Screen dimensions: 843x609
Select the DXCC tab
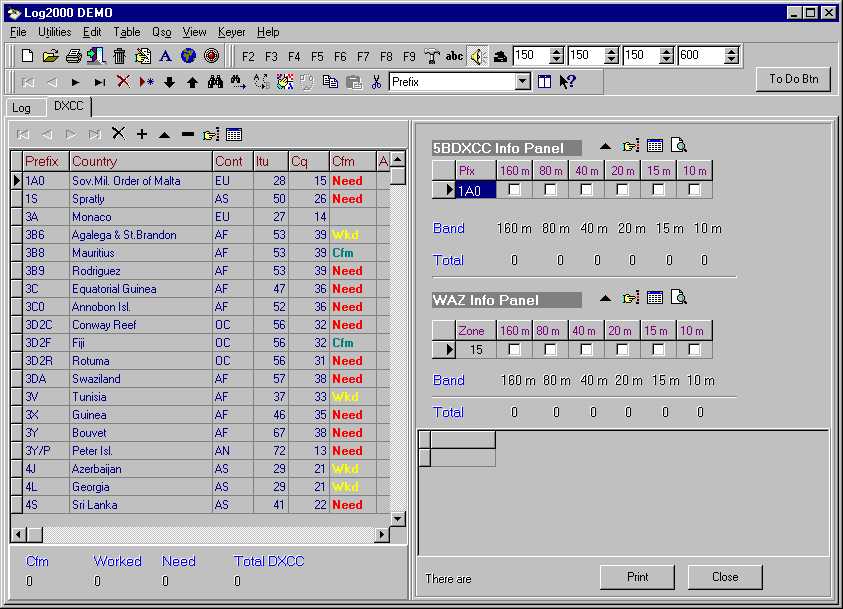click(x=69, y=106)
